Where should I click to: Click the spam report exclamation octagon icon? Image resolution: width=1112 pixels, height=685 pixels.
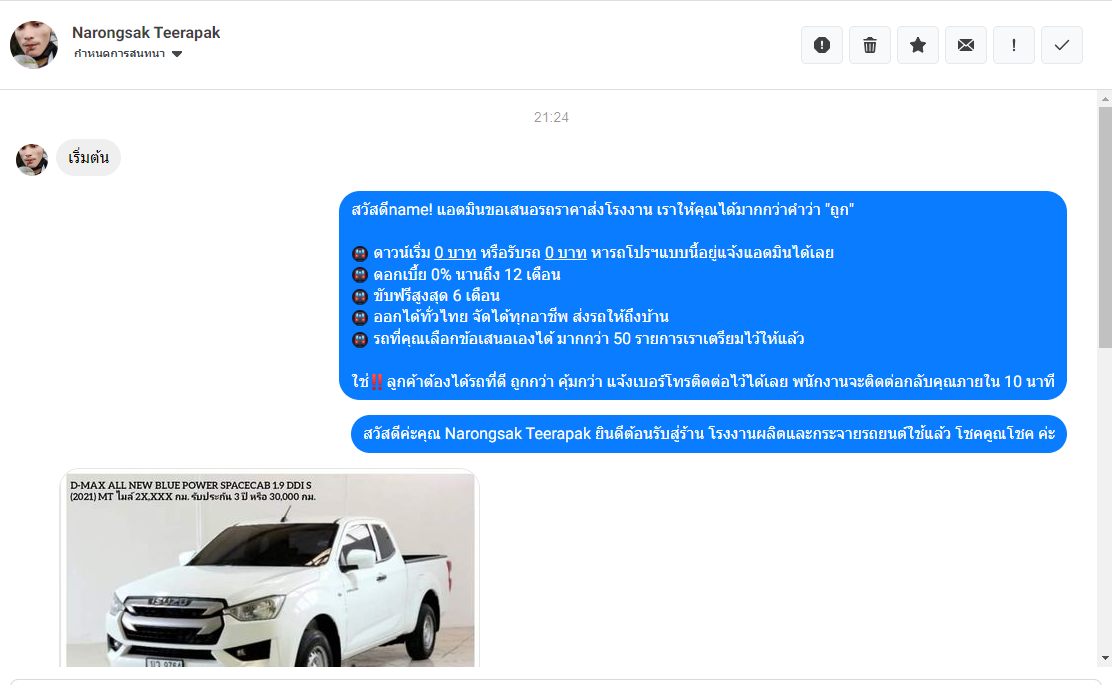click(x=821, y=45)
